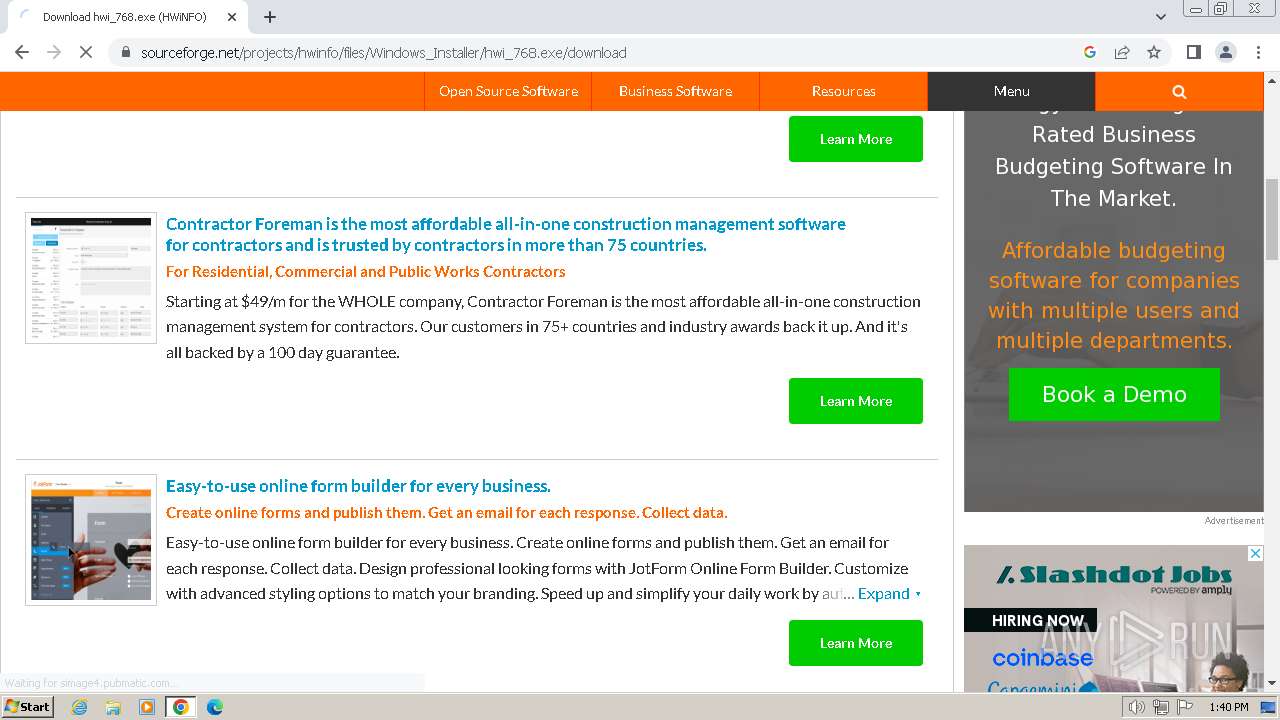
Task: Open a new browser tab
Action: tap(270, 16)
